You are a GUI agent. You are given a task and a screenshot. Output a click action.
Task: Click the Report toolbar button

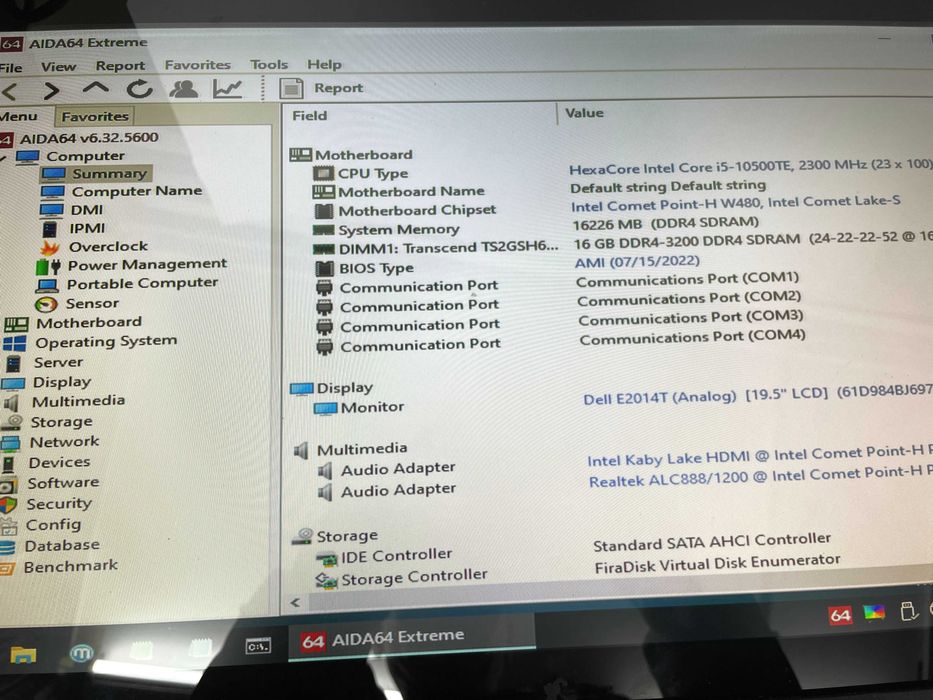[x=322, y=88]
